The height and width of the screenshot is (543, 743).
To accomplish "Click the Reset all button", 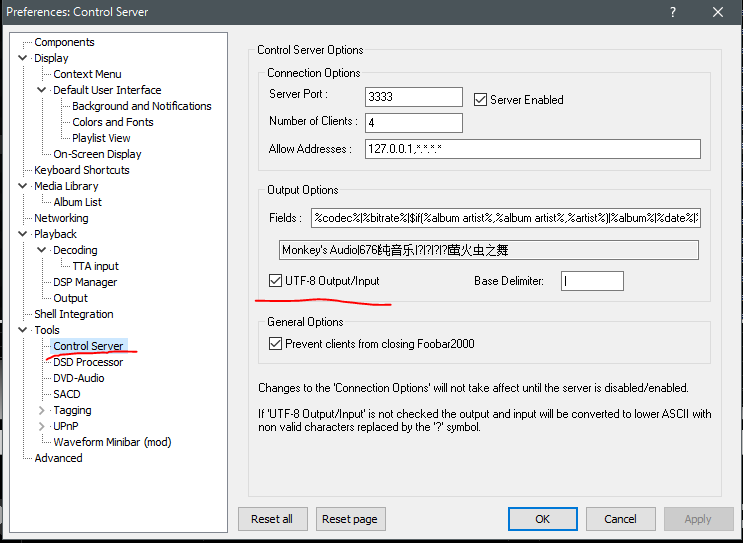I will (x=272, y=519).
